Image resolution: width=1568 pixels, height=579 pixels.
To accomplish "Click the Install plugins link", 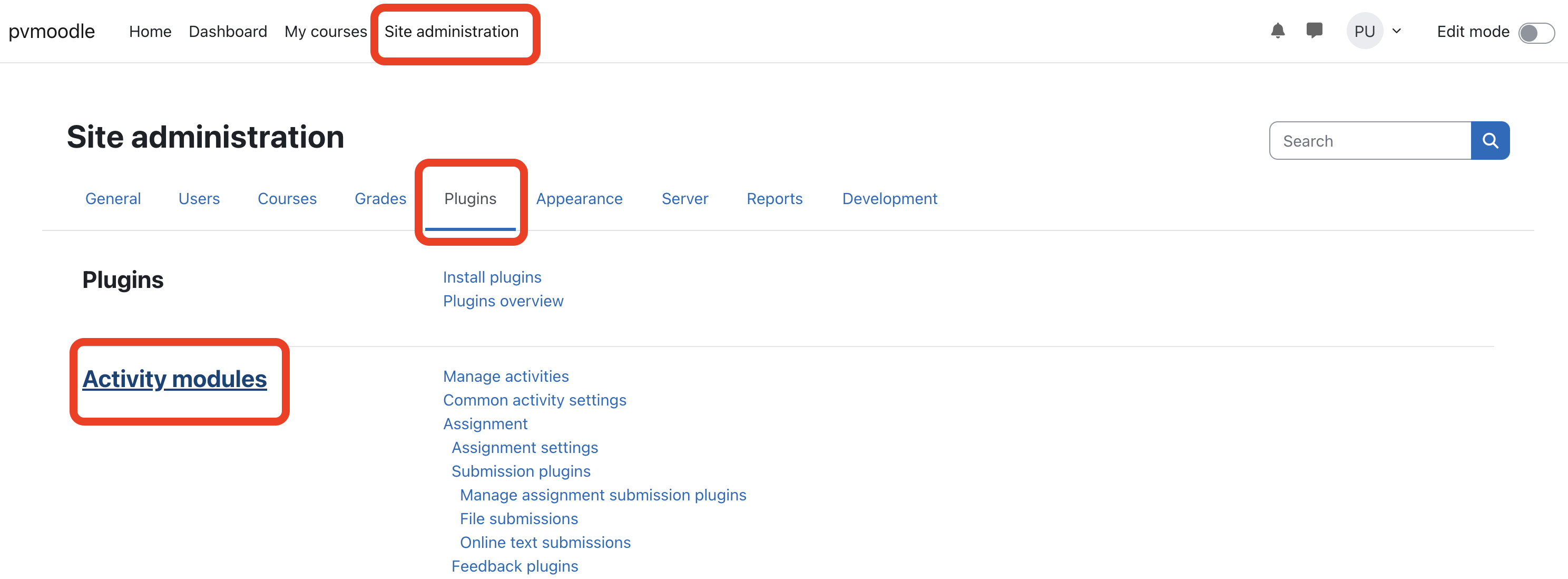I will tap(492, 277).
